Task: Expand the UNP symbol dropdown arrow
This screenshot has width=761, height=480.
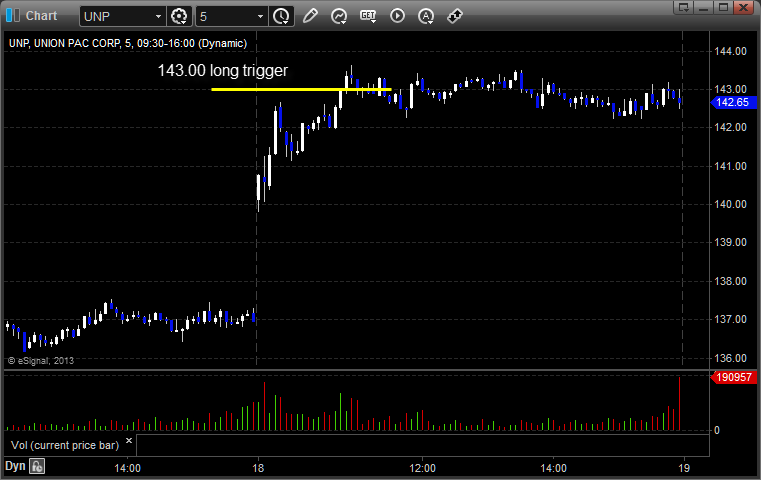Action: [158, 17]
